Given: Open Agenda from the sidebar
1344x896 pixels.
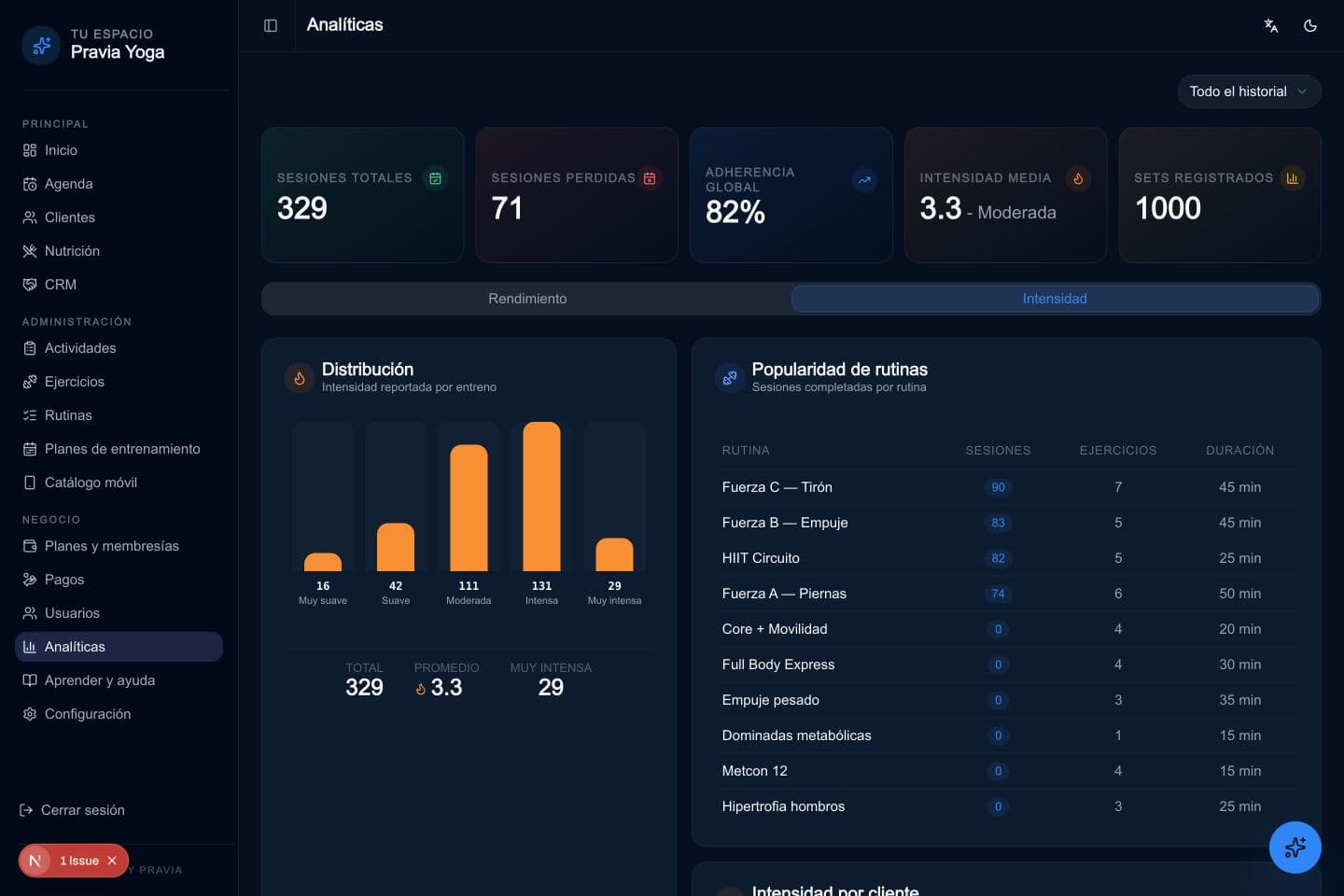Looking at the screenshot, I should coord(119,184).
